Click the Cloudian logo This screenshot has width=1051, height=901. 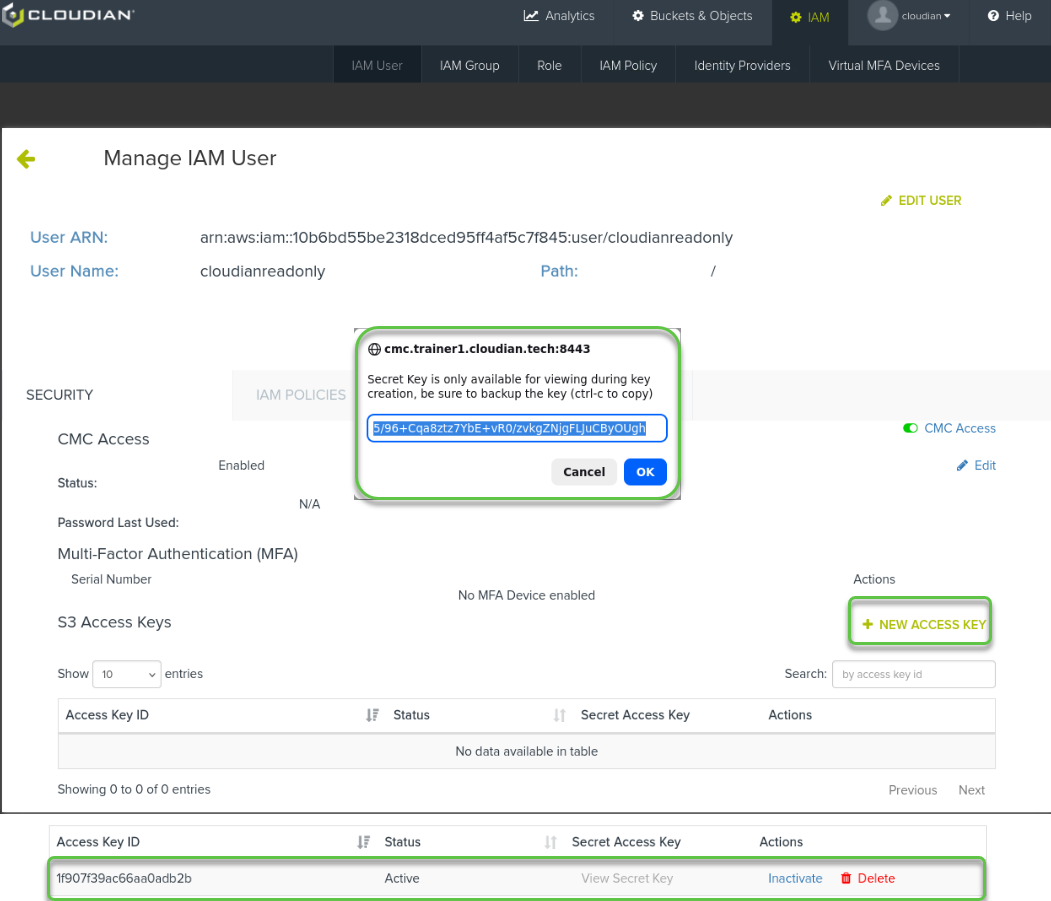(x=69, y=16)
